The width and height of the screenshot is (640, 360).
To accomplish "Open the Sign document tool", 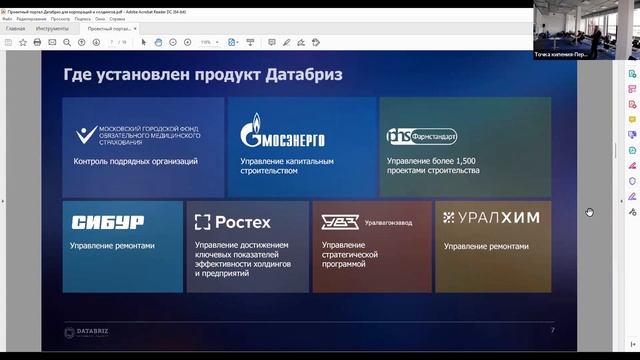I will point(301,42).
